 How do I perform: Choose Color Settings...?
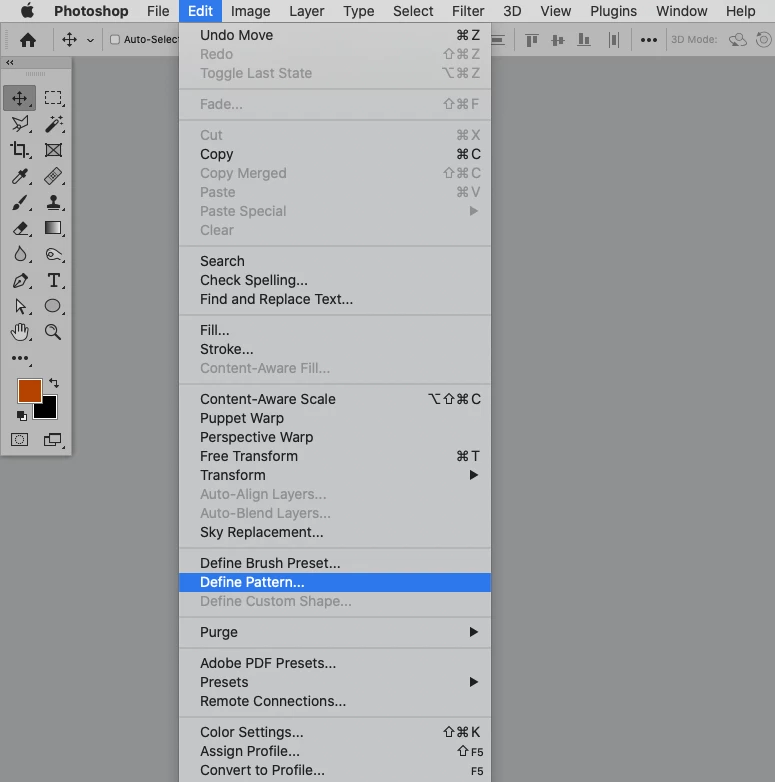(335, 733)
